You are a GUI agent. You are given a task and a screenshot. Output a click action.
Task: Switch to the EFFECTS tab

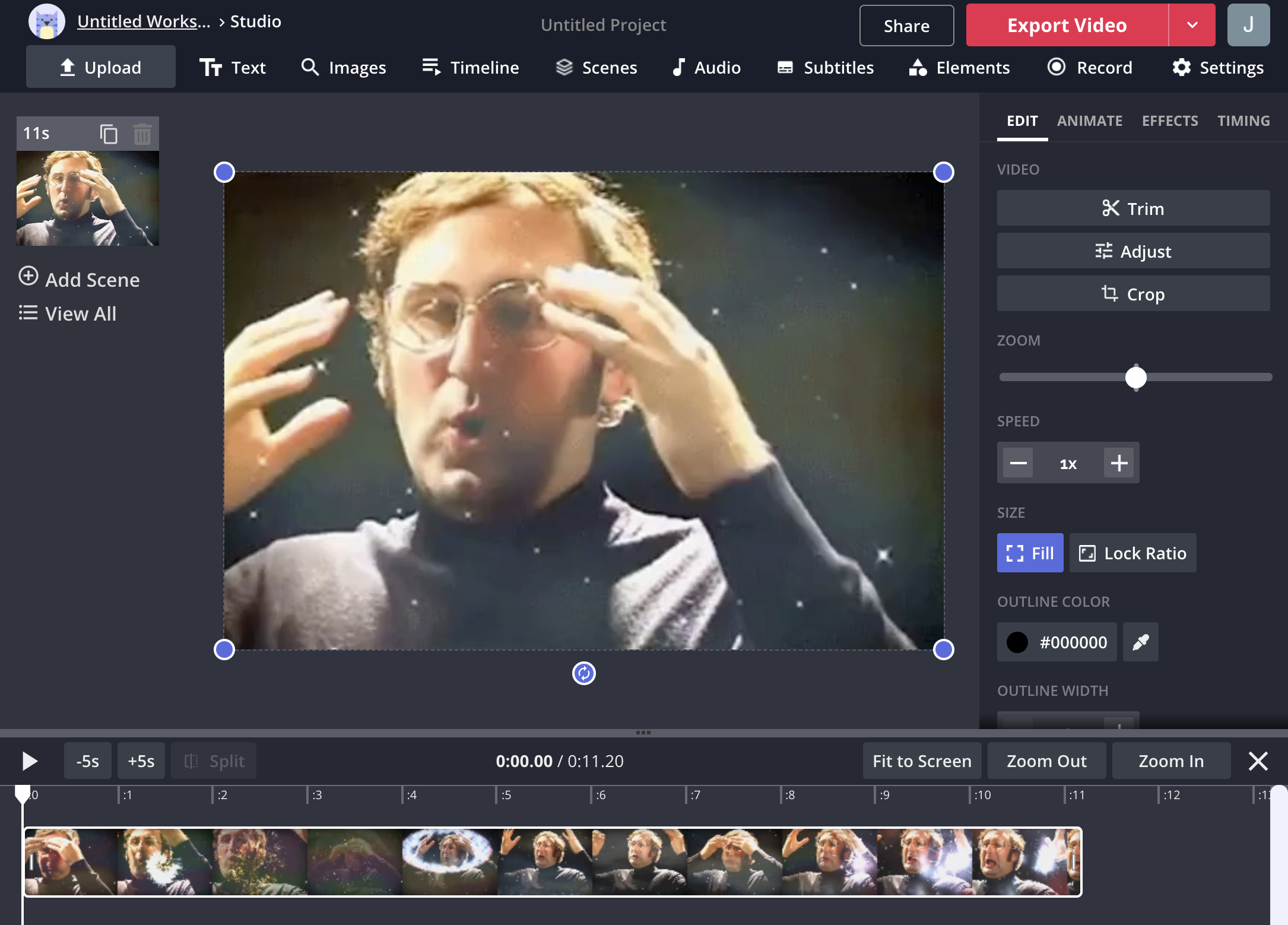pos(1169,121)
